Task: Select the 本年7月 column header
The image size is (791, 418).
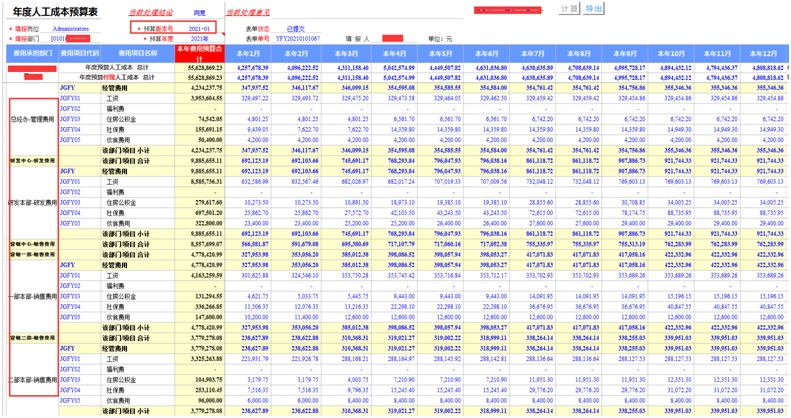Action: click(x=532, y=53)
